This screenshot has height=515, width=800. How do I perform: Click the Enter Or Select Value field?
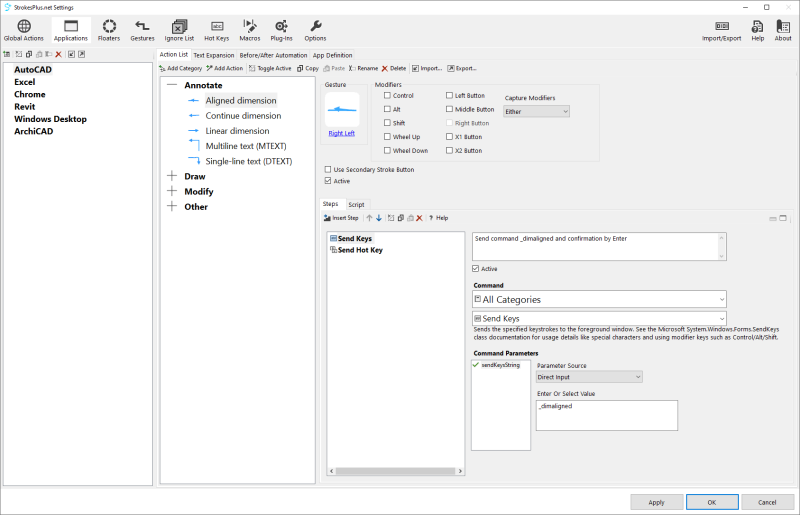(606, 415)
